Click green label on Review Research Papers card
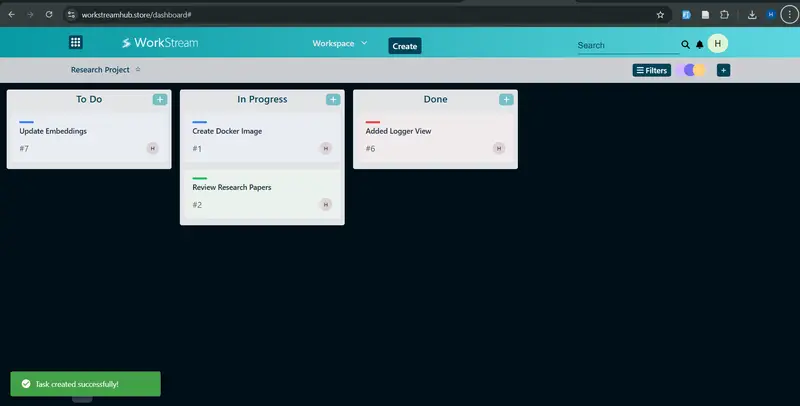Viewport: 800px width, 406px height. (199, 178)
